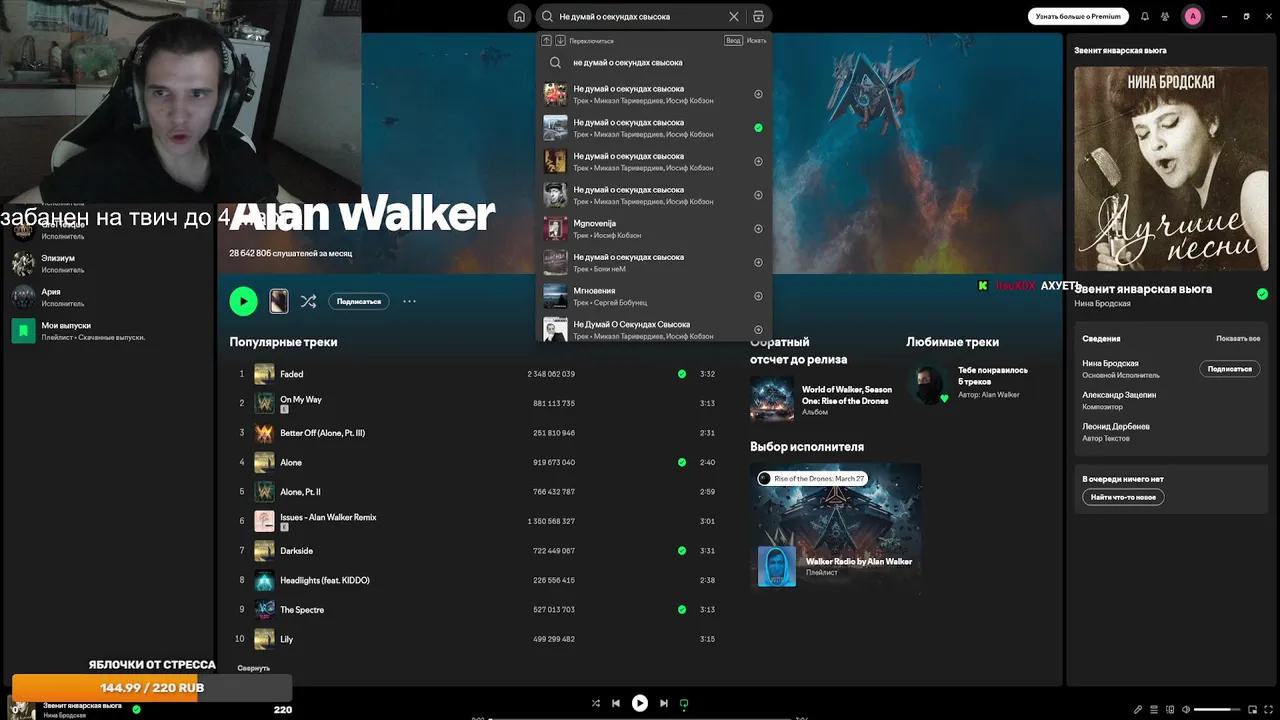The width and height of the screenshot is (1280, 720).
Task: Toggle liked check beside 'Звенит январская вьюга' in panel
Action: (x=1262, y=294)
